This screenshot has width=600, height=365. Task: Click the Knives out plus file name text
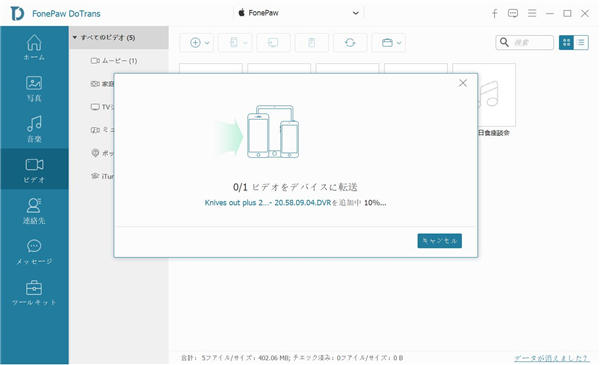pyautogui.click(x=267, y=203)
